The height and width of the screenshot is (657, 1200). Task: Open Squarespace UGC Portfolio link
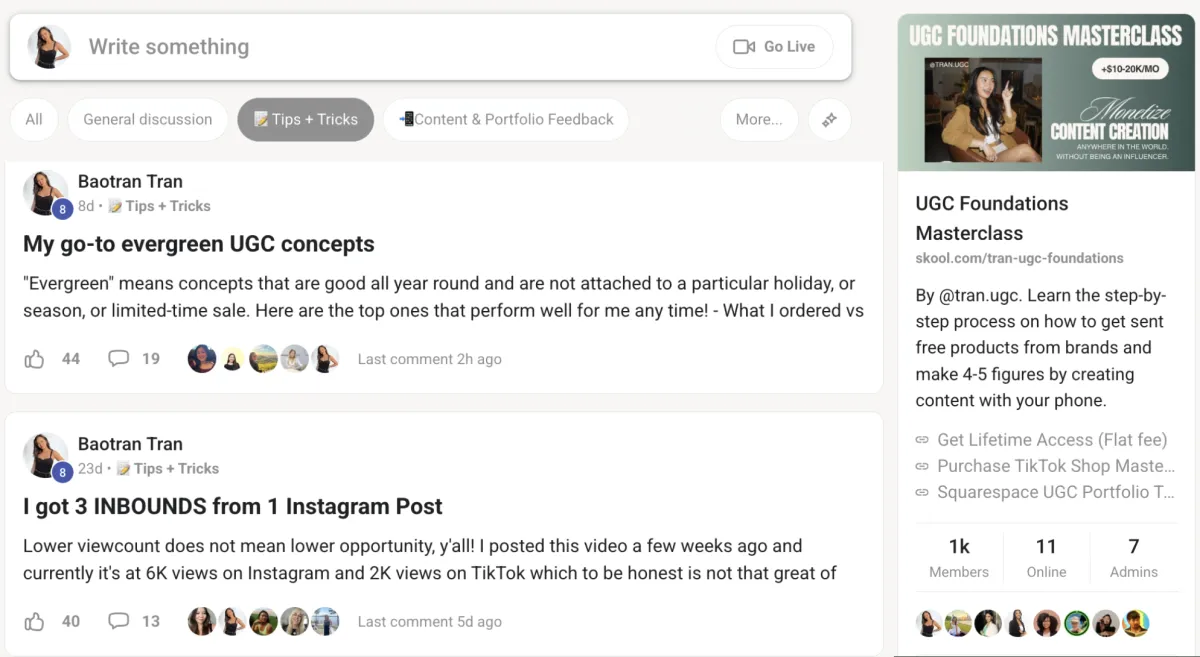coord(1055,492)
